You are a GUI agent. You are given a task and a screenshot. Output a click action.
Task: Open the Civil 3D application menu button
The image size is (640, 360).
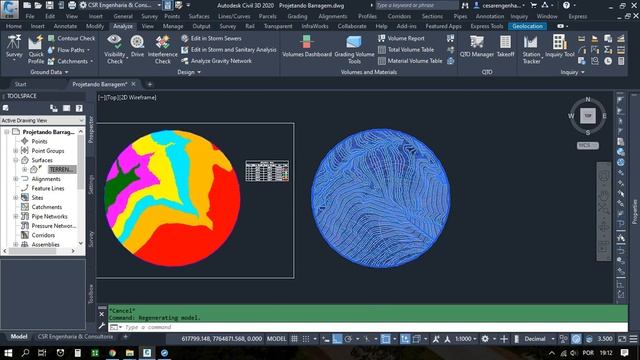(x=9, y=9)
